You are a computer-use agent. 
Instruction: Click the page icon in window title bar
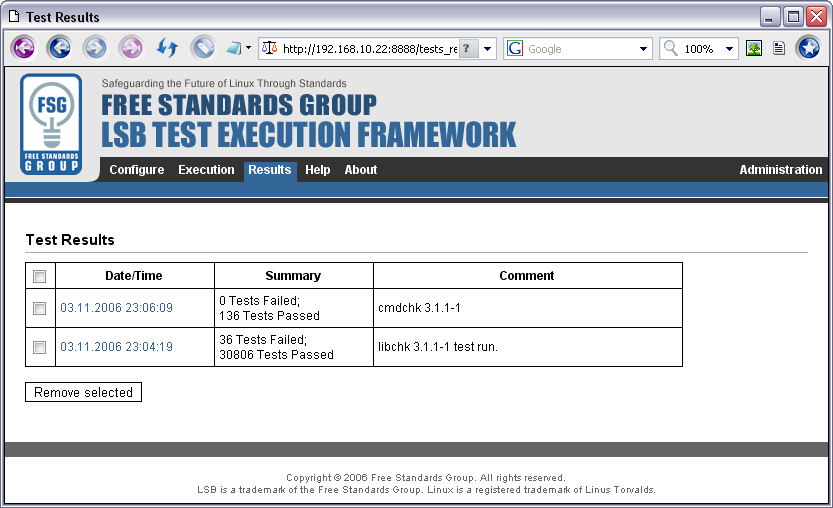pos(14,16)
